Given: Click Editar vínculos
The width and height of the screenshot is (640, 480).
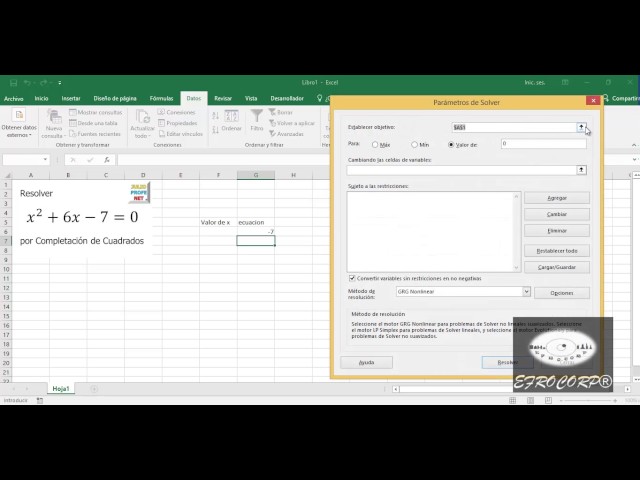Looking at the screenshot, I should (x=180, y=134).
